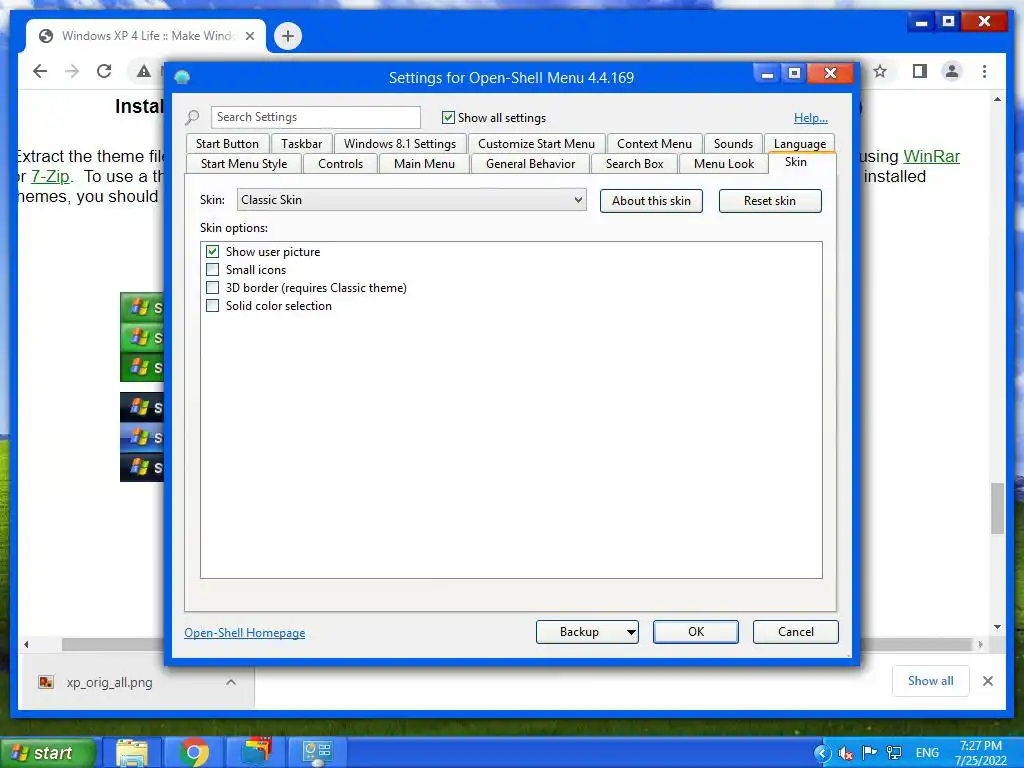Screen dimensions: 1024x768
Task: Click the ENG language indicator
Action: pos(927,753)
